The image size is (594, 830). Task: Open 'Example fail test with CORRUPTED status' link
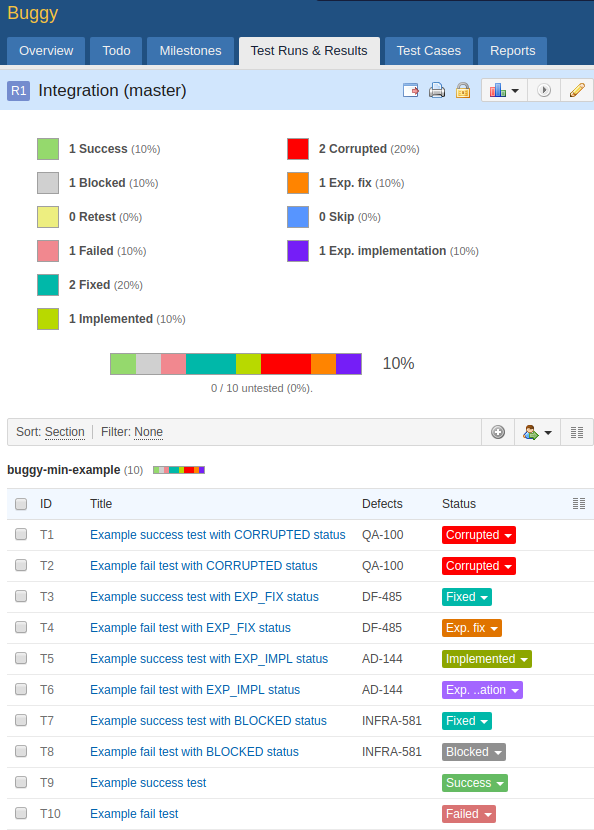tap(204, 566)
